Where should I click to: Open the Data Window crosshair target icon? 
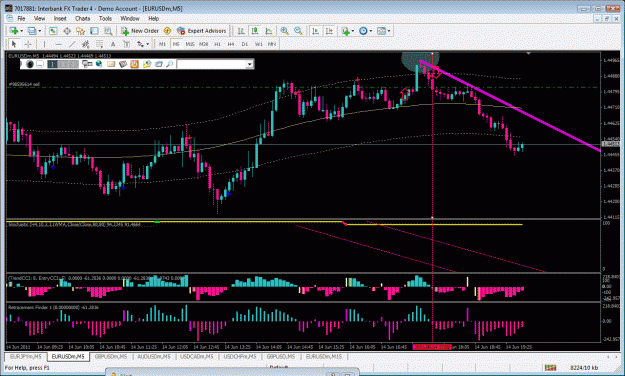click(67, 31)
